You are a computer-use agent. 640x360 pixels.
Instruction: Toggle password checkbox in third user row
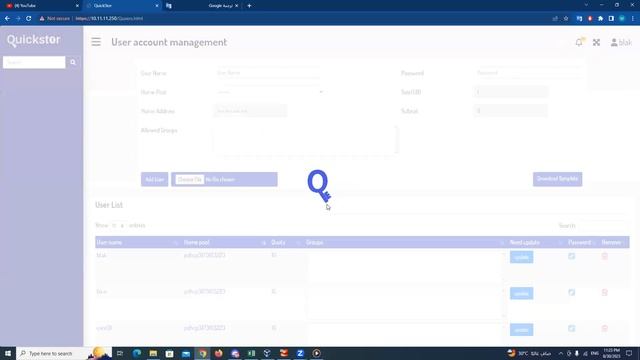pos(571,328)
